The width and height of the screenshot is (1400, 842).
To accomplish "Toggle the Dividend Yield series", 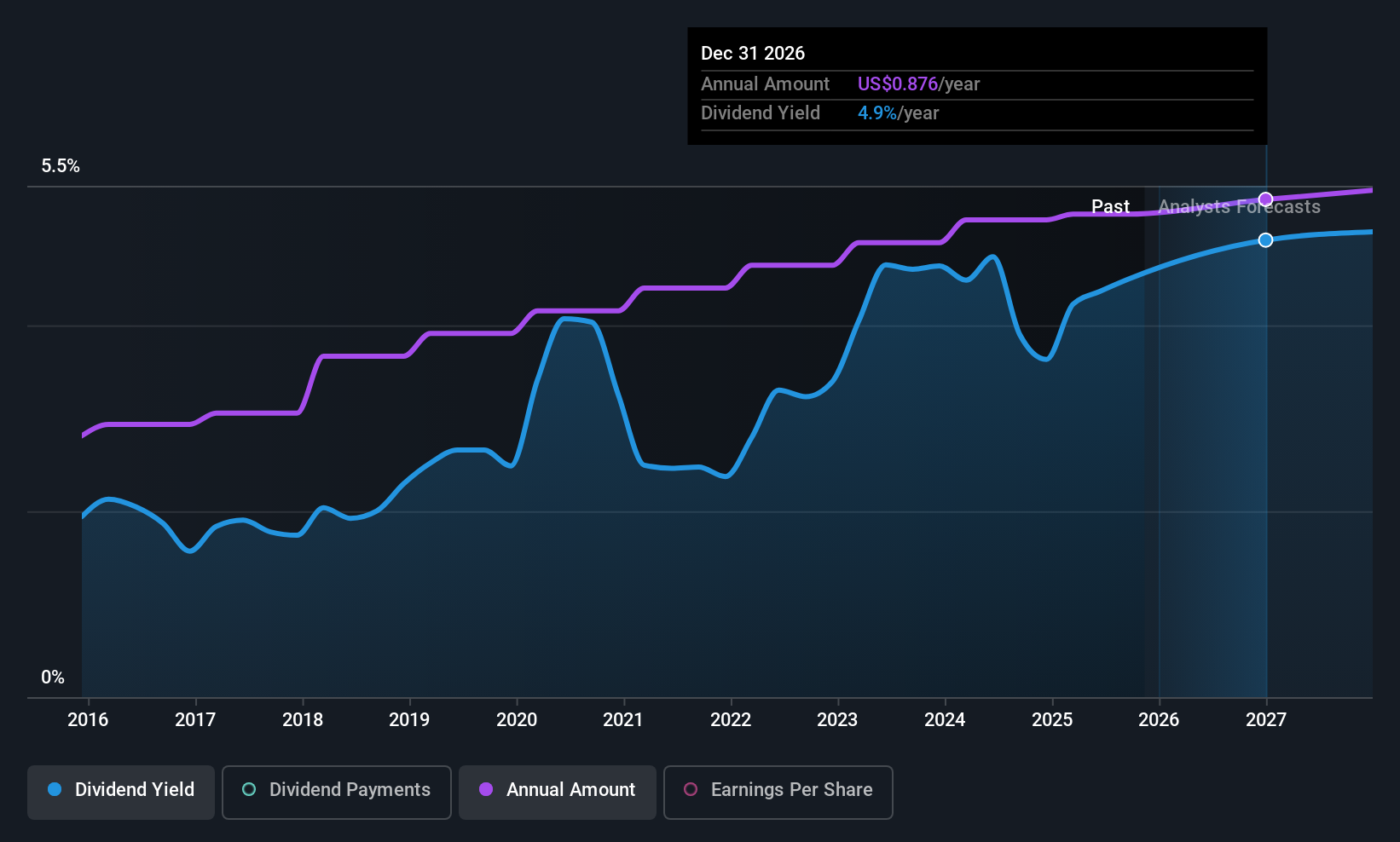I will 120,792.
